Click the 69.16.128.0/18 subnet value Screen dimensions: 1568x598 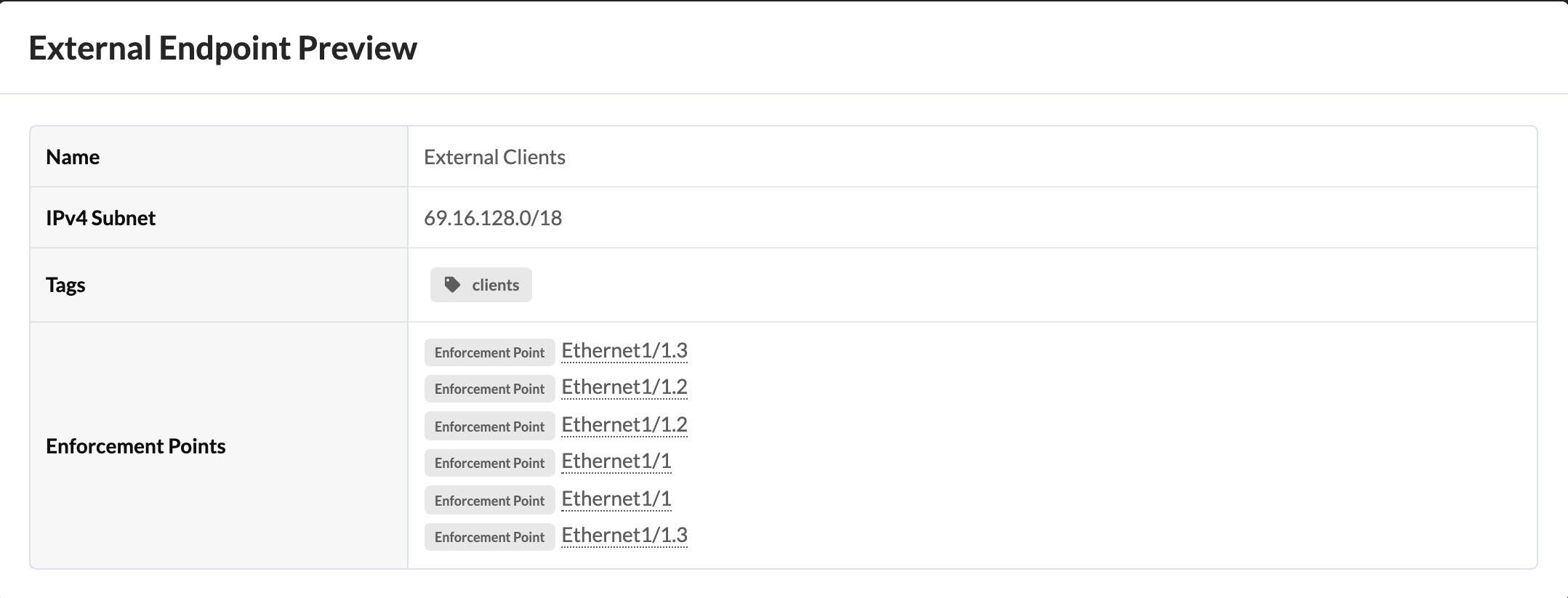pyautogui.click(x=493, y=218)
